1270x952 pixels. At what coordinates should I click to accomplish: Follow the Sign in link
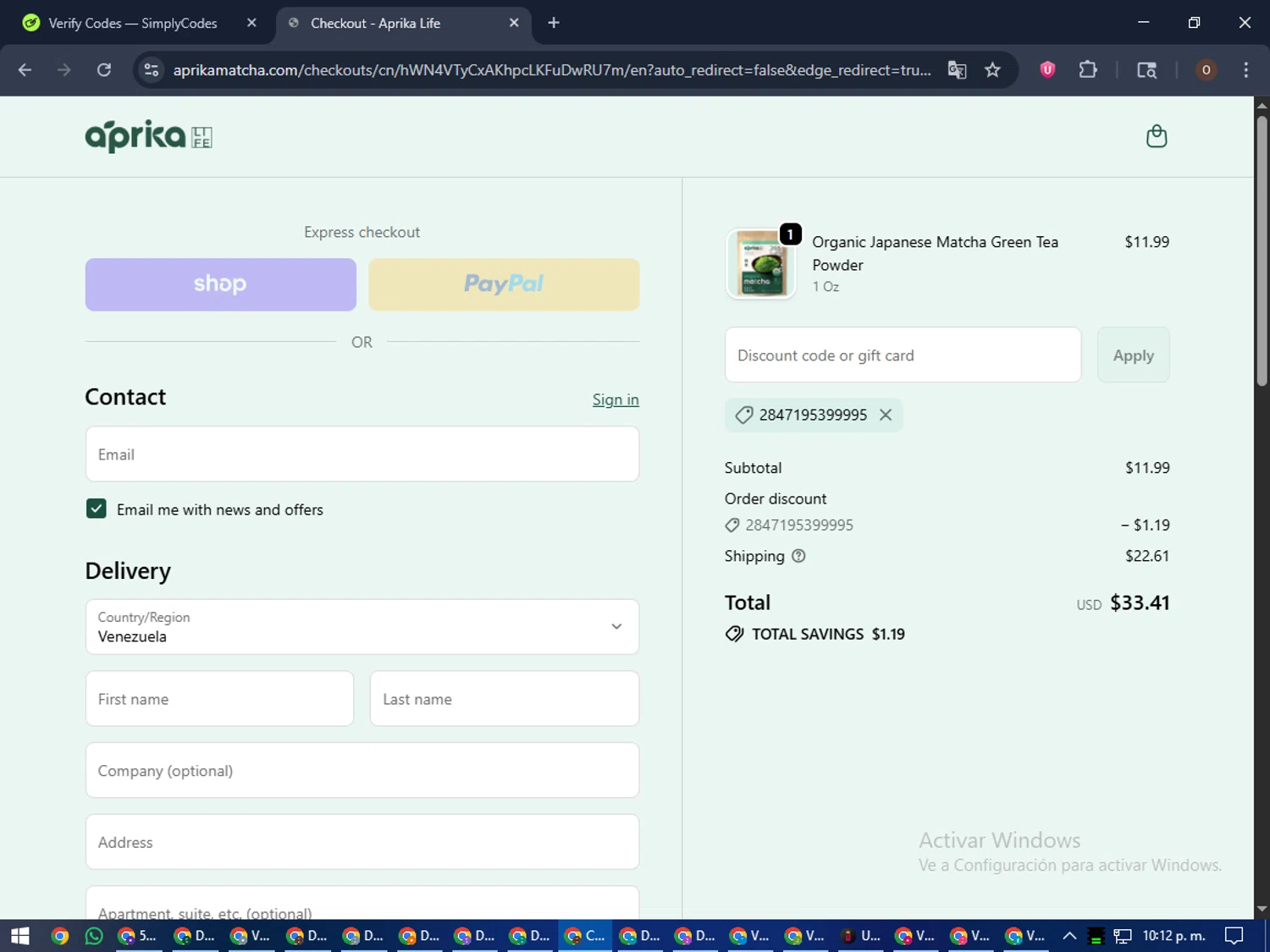616,399
